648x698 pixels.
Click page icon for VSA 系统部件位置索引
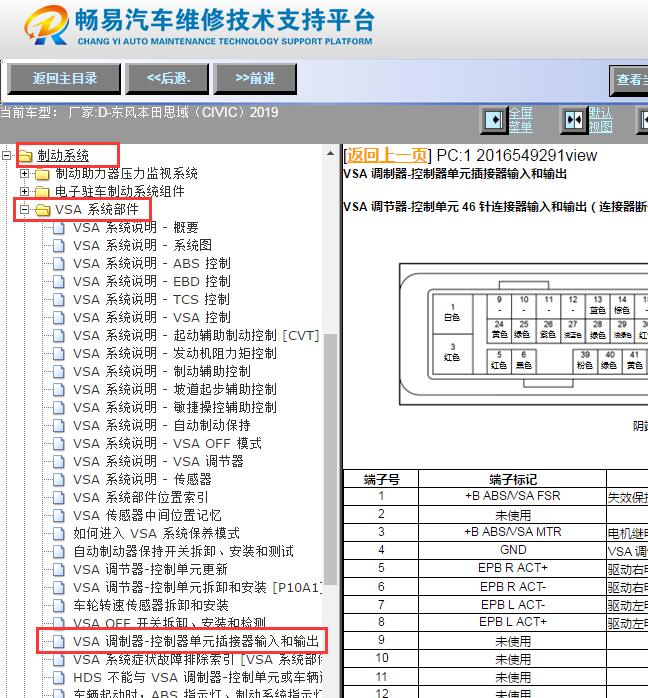[x=58, y=497]
